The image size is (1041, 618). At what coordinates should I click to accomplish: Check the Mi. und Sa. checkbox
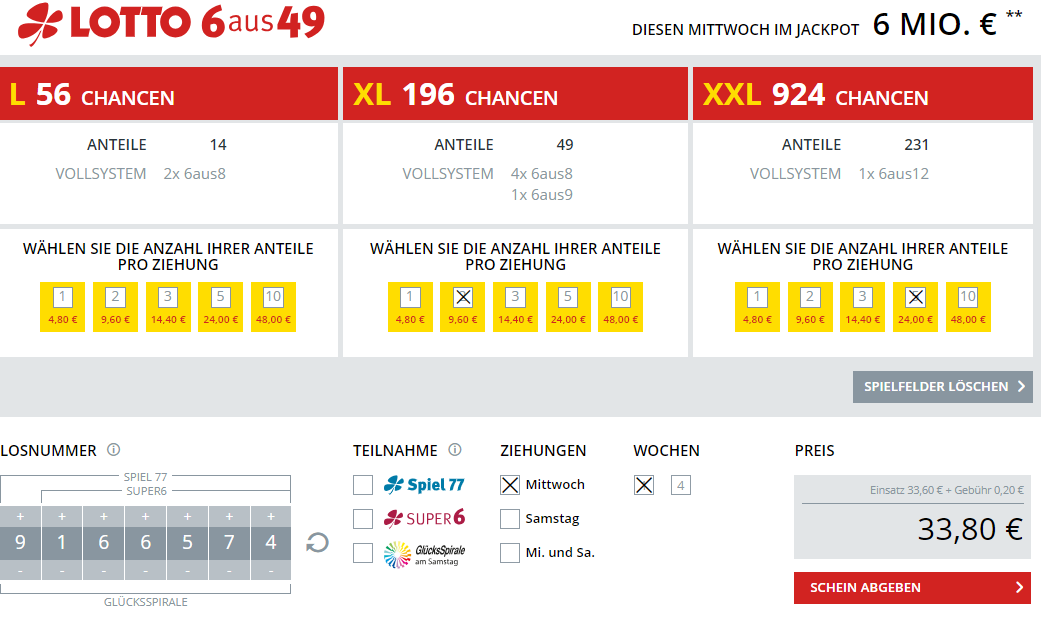(510, 552)
